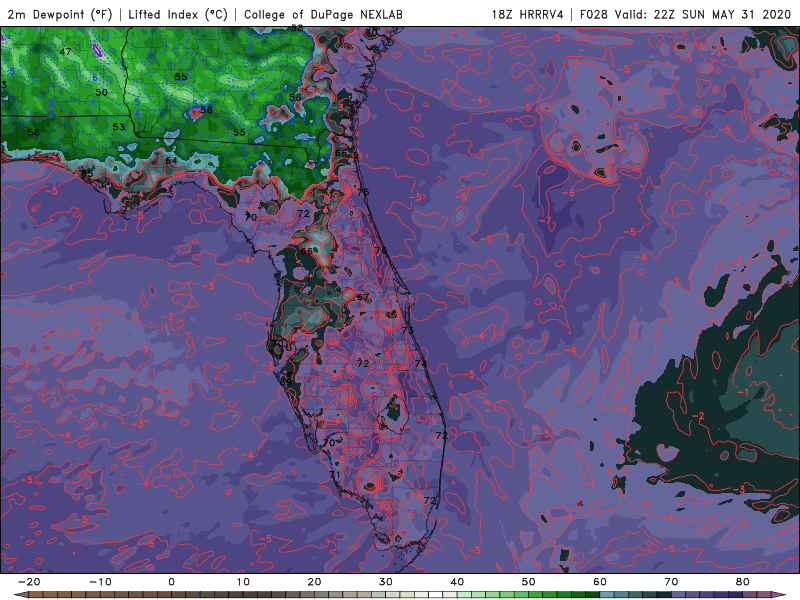The height and width of the screenshot is (600, 800).
Task: Click the "Lifted Index (°C)" title text
Action: point(178,14)
